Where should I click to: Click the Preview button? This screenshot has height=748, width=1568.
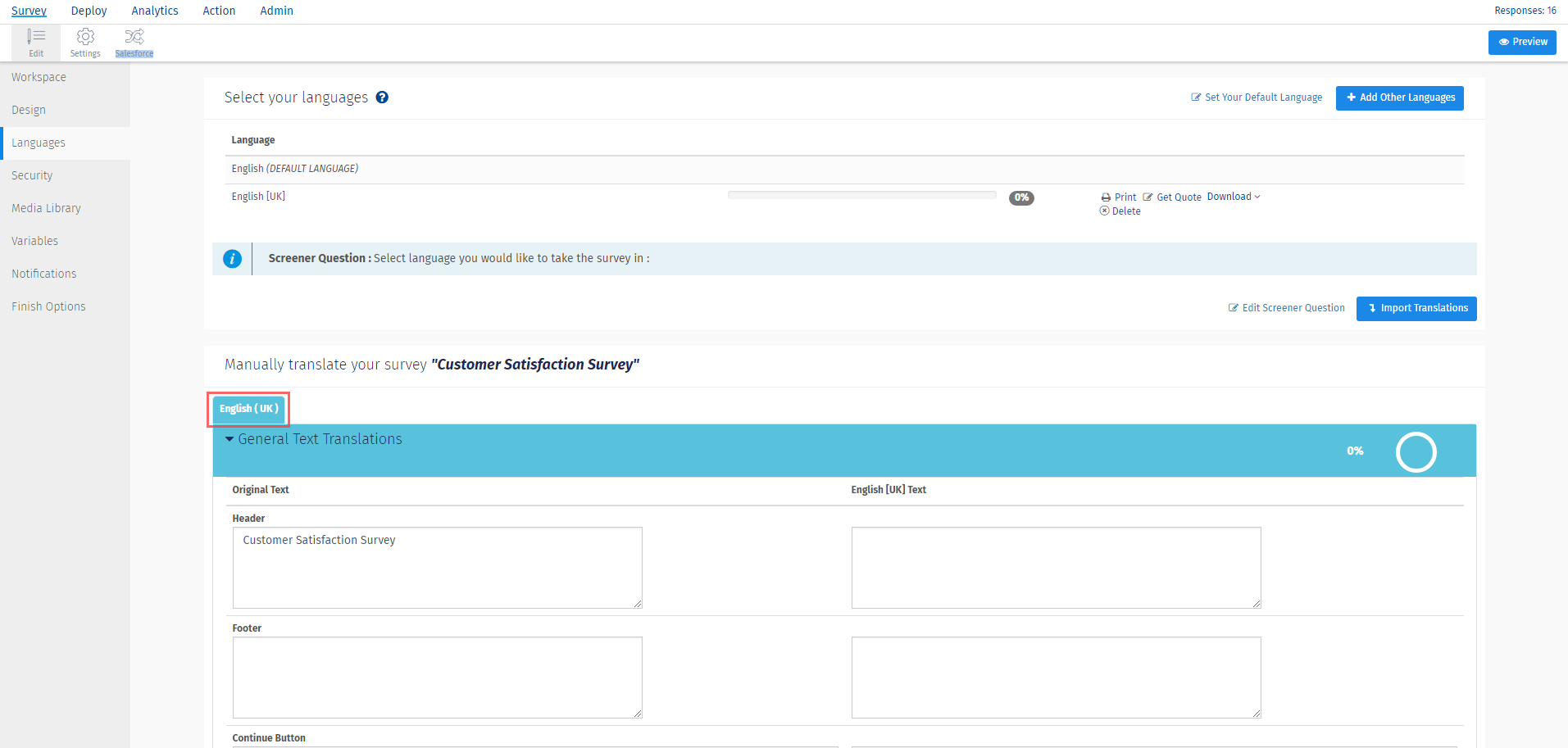point(1522,43)
